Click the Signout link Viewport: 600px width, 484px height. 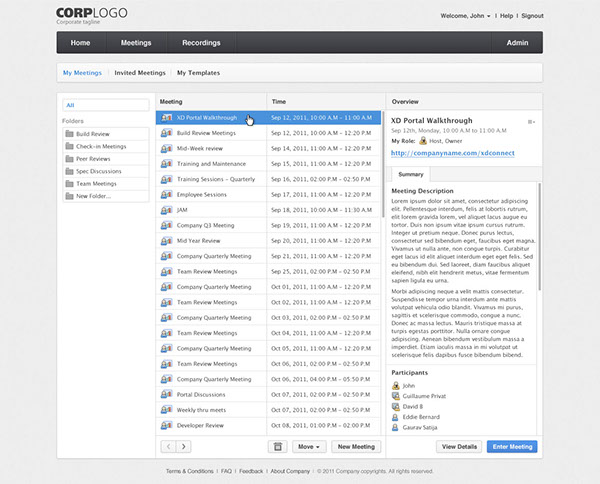[532, 16]
